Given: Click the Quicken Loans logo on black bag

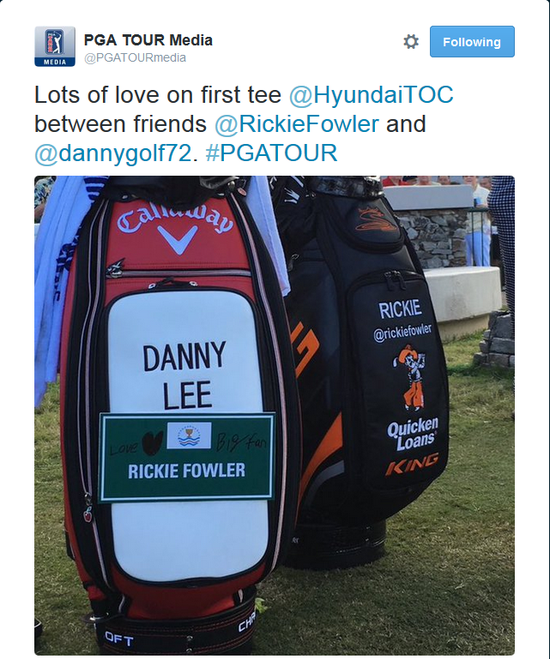Looking at the screenshot, I should pos(413,434).
